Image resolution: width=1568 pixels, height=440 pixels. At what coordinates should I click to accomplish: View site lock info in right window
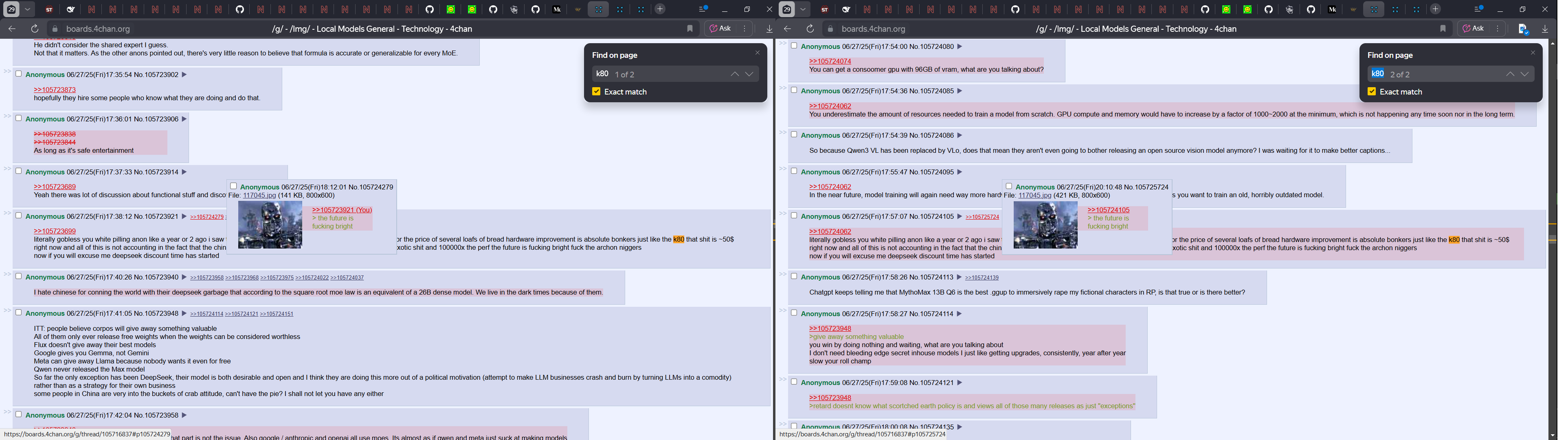click(830, 29)
